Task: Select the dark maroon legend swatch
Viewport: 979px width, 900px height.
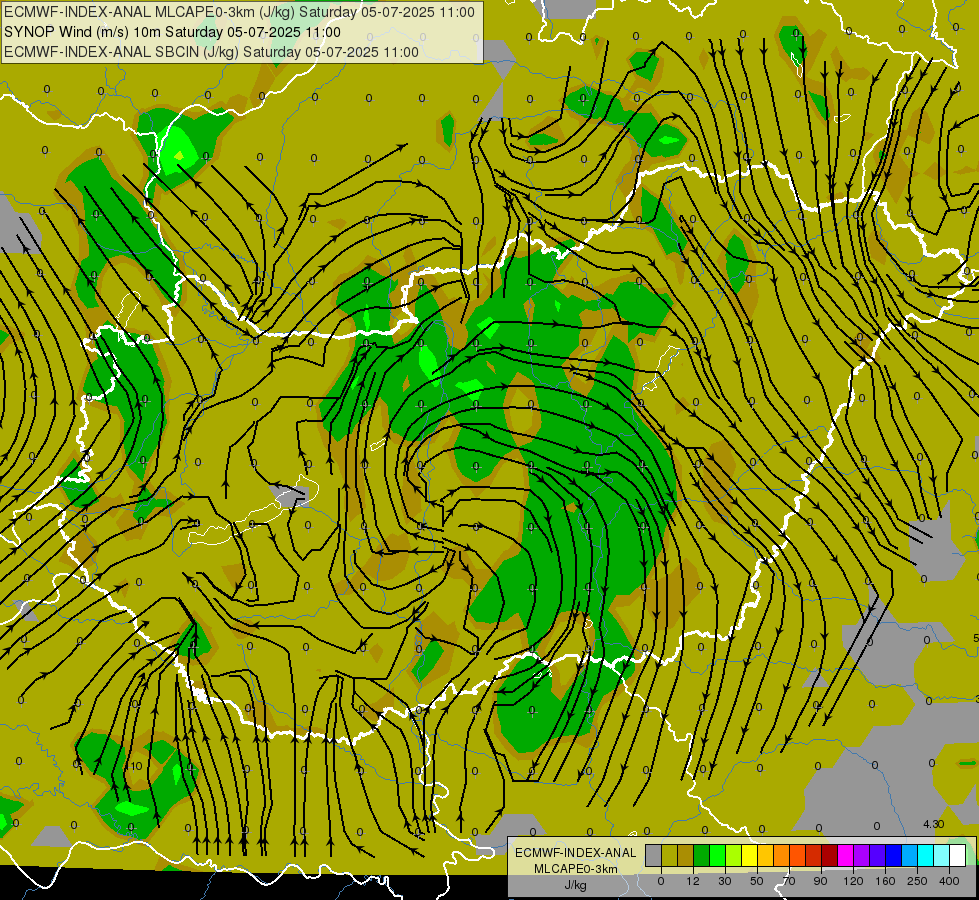Action: (830, 855)
